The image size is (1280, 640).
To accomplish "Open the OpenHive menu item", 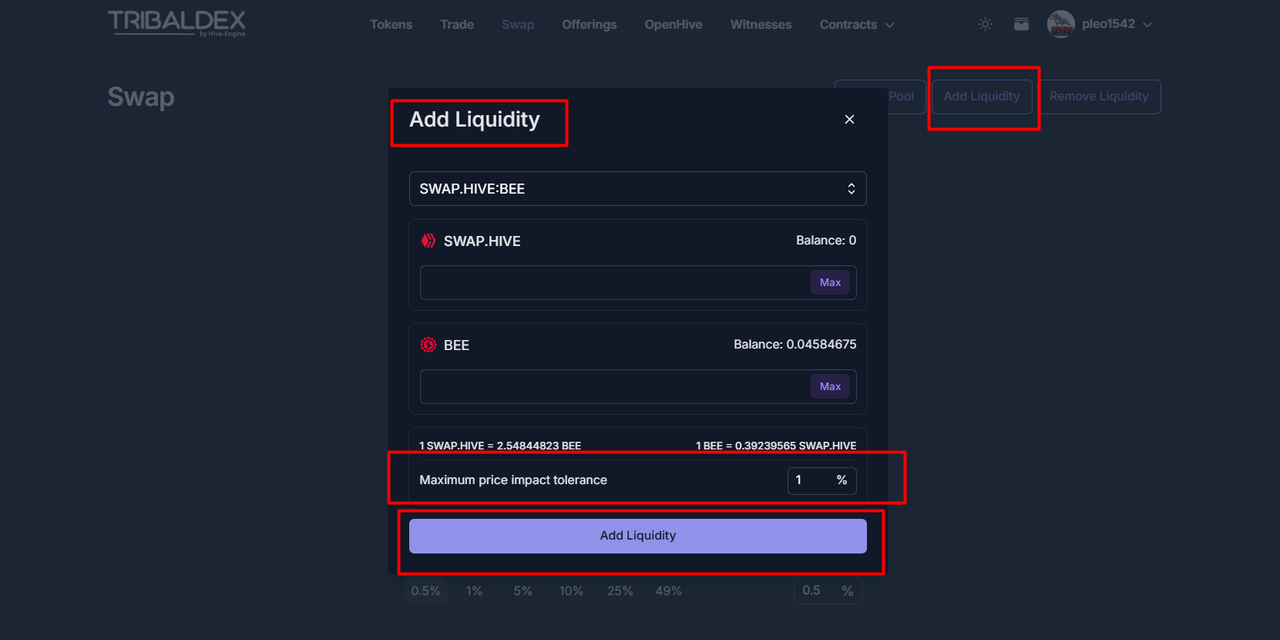I will (673, 24).
